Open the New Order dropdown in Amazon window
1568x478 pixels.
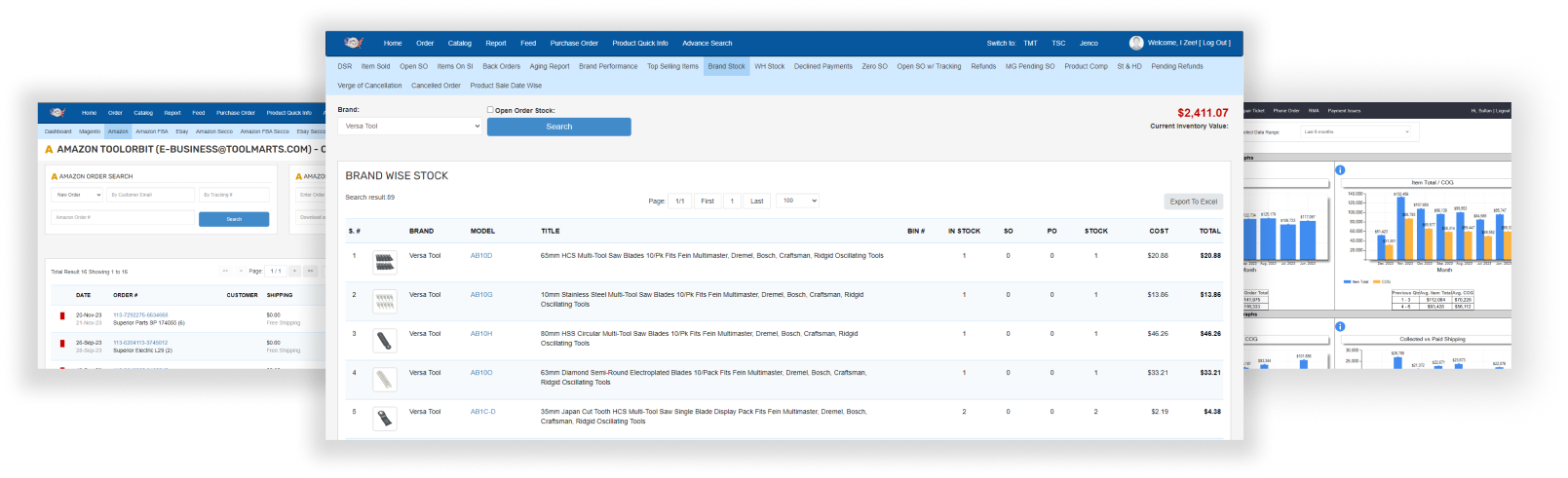pyautogui.click(x=77, y=195)
